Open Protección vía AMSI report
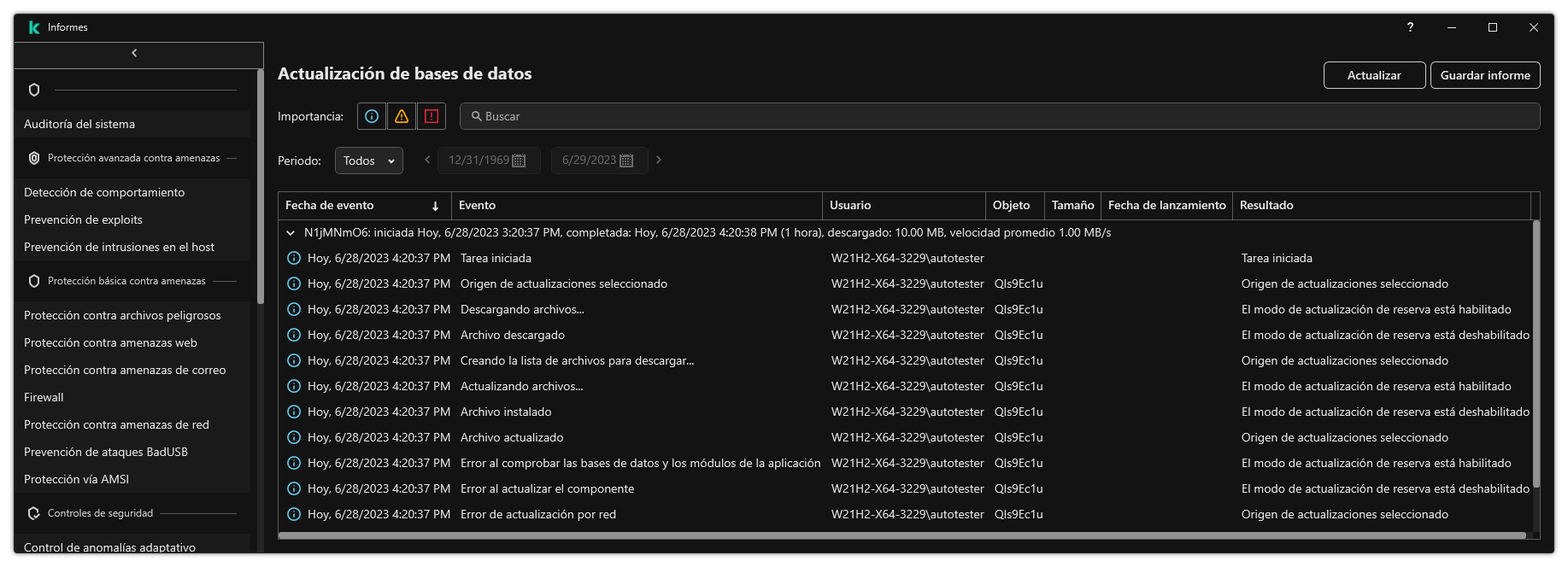 click(x=132, y=479)
